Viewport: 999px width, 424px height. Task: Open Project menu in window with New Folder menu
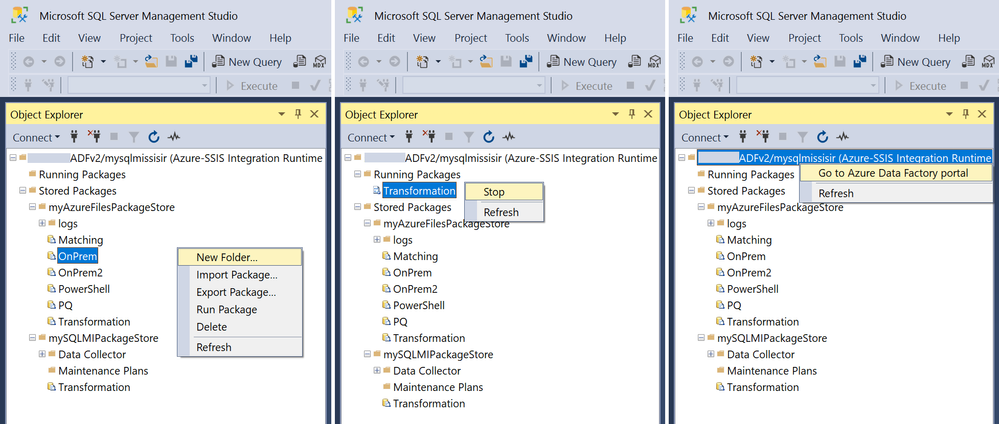[x=136, y=38]
